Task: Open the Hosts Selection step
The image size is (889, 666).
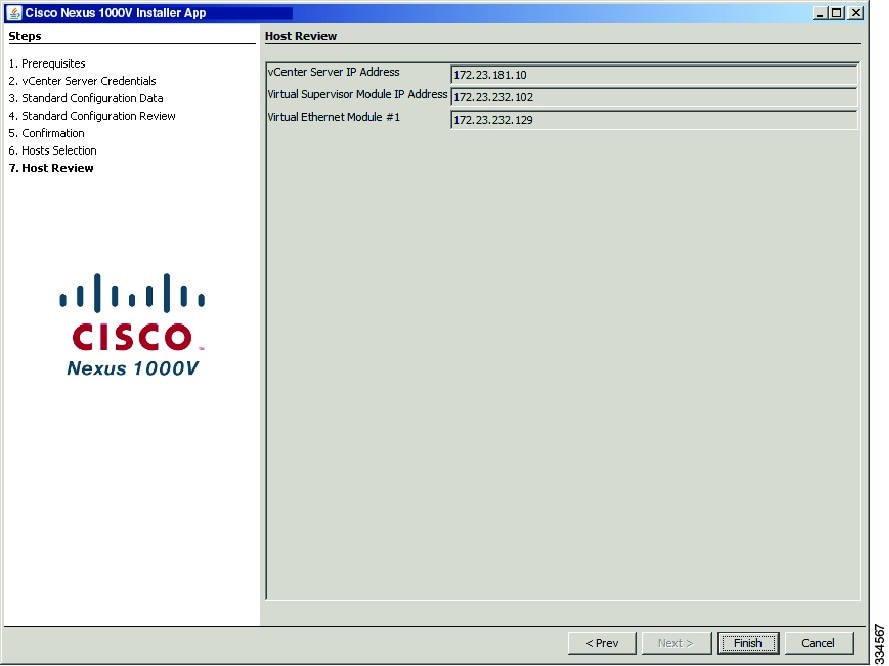Action: tap(58, 150)
